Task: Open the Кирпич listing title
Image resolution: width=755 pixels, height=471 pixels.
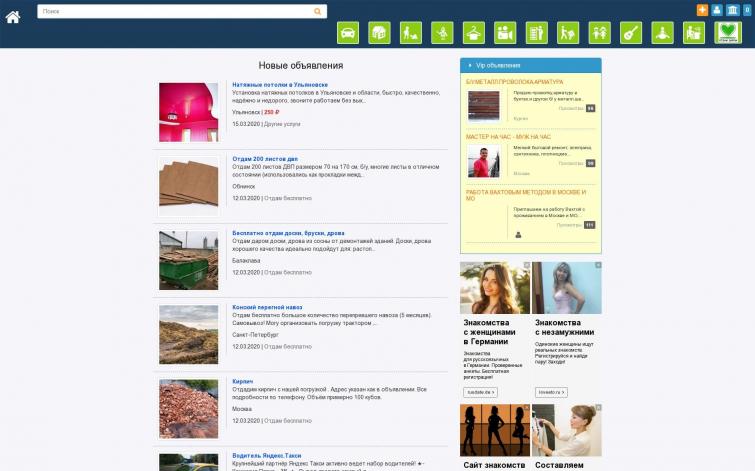Action: [x=242, y=381]
